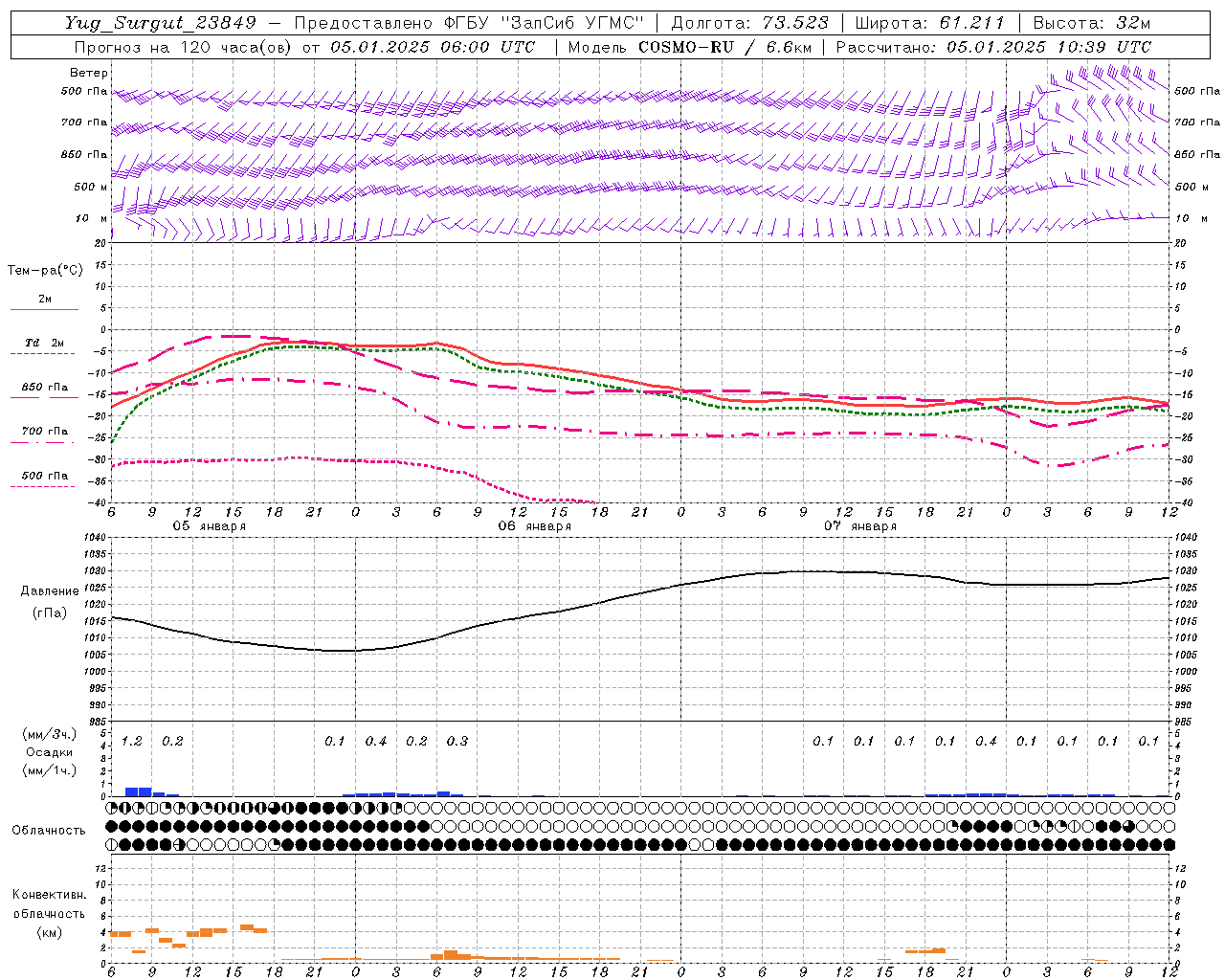Select the text Предоставлено ФГБУ "ЗапСиб УГМС"
The height and width of the screenshot is (980, 1225).
pos(469,24)
